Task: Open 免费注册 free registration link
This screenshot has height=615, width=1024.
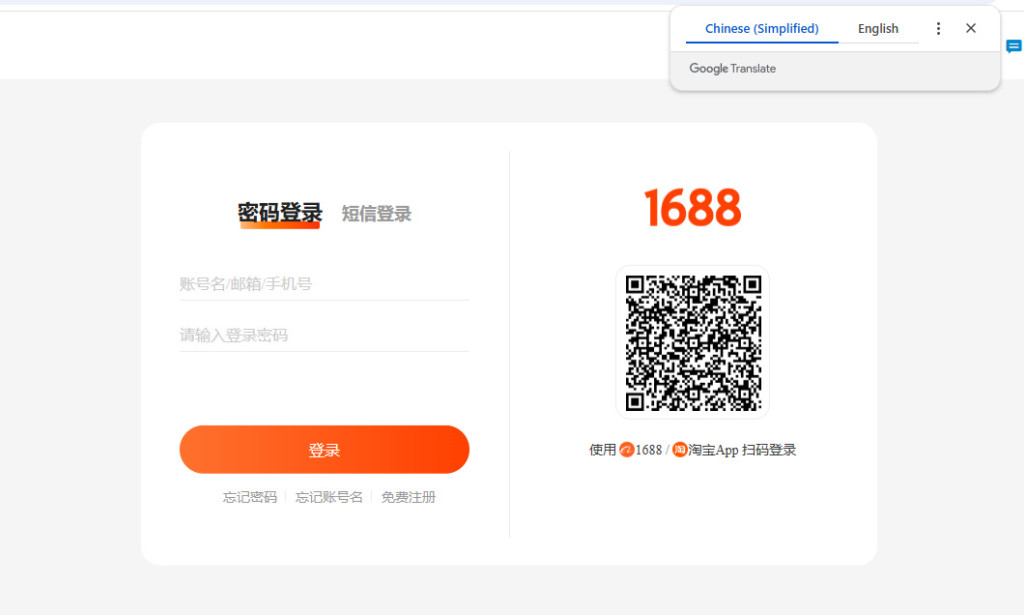Action: [x=409, y=497]
